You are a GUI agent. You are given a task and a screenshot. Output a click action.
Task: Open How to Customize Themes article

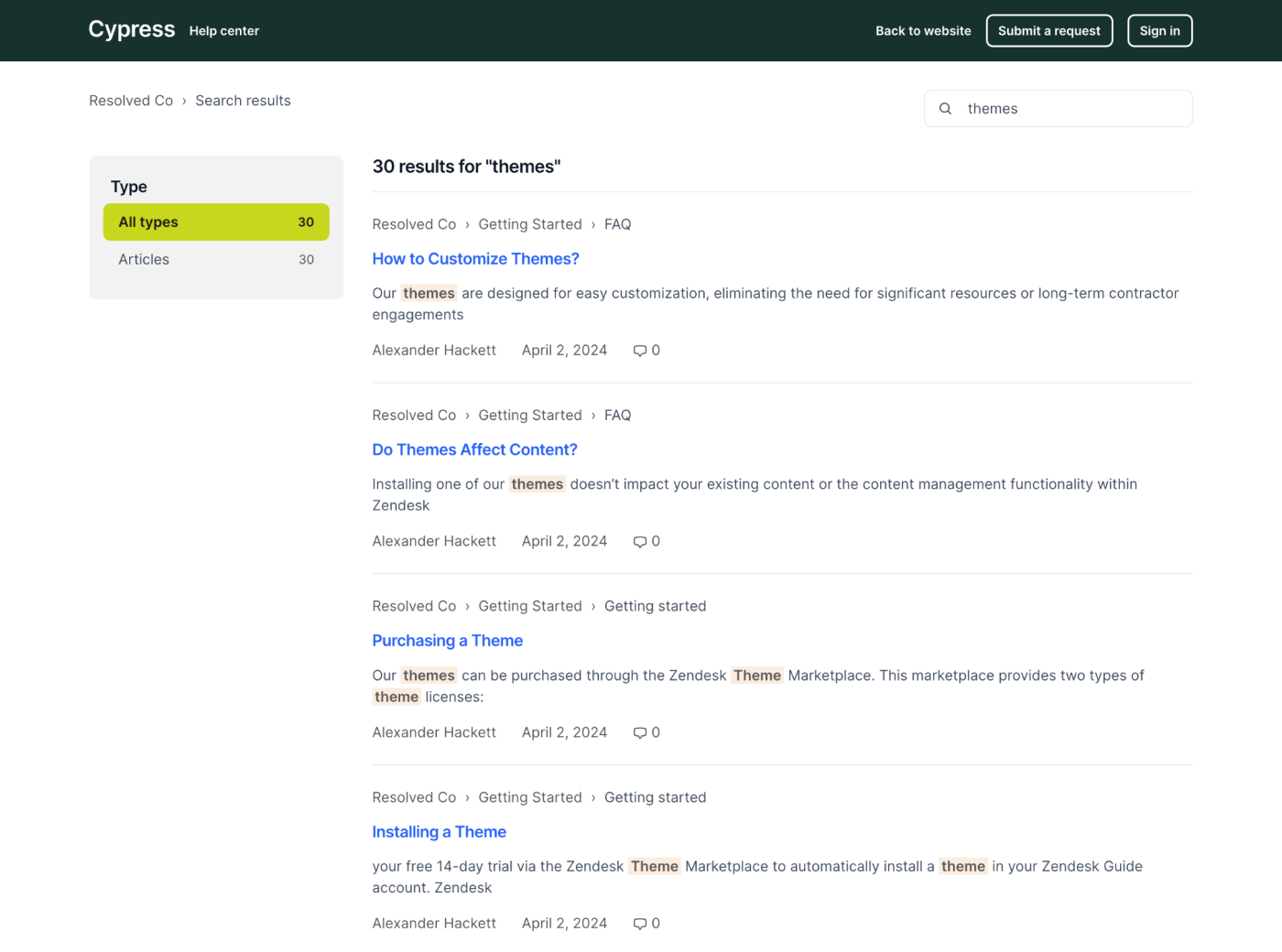click(475, 259)
